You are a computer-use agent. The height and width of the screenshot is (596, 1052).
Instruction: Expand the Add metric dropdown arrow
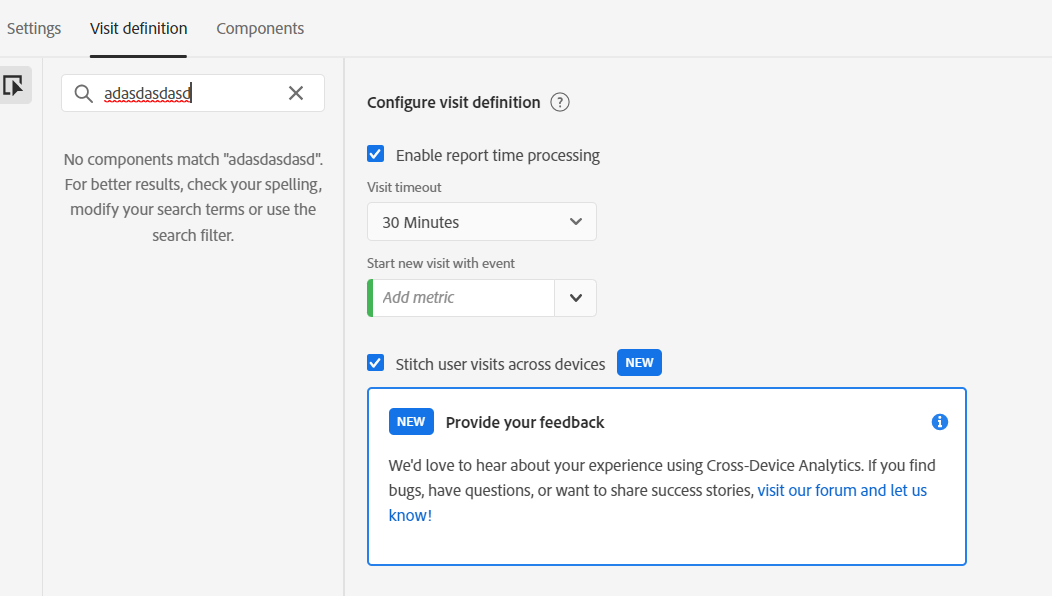pyautogui.click(x=575, y=297)
